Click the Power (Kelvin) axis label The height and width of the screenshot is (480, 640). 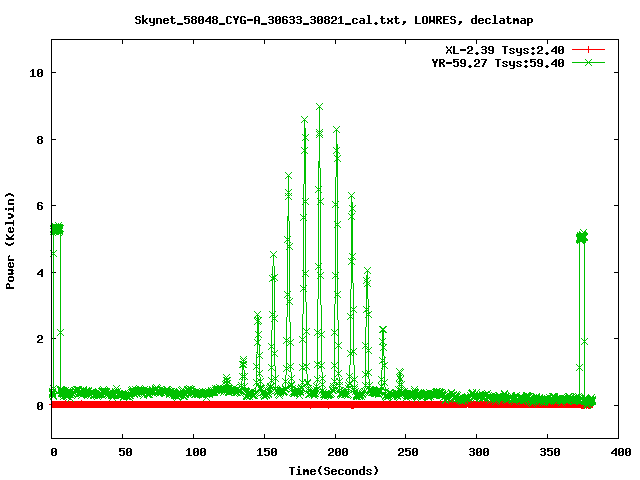click(x=10, y=241)
